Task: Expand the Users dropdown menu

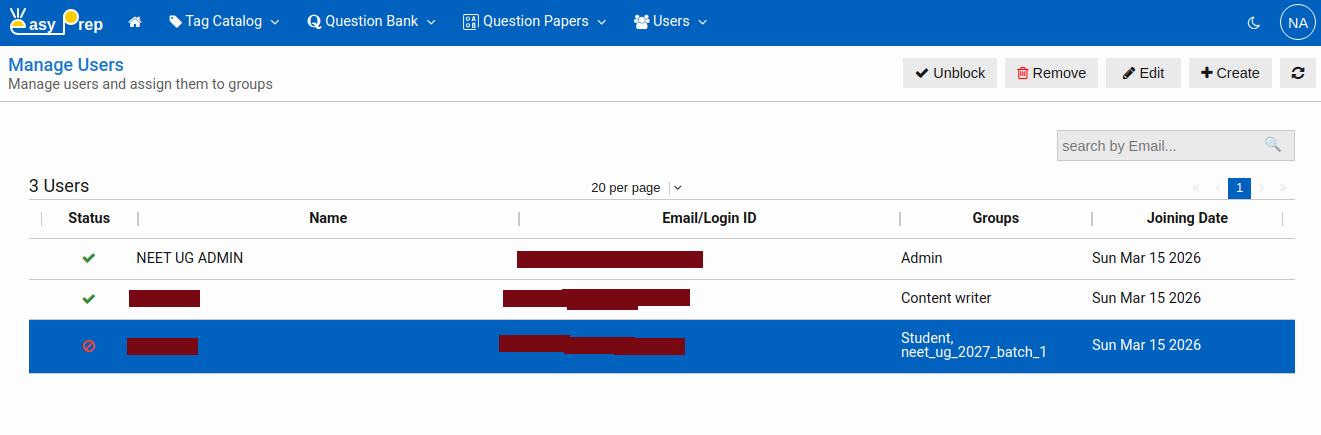Action: (670, 22)
